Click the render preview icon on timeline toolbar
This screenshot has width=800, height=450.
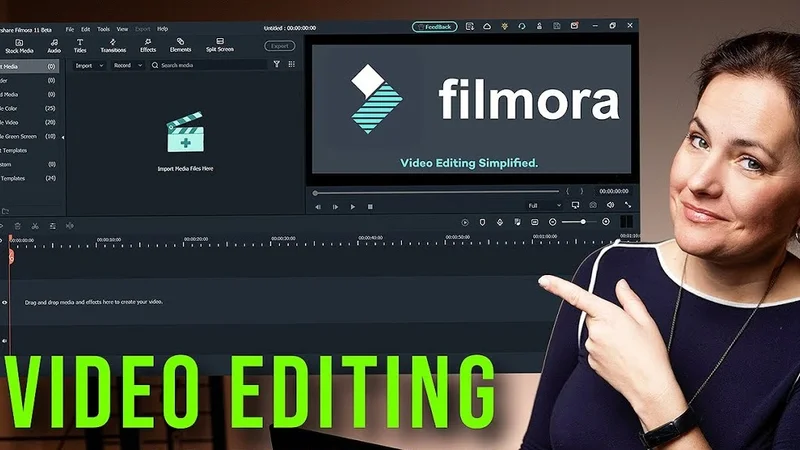[x=465, y=222]
